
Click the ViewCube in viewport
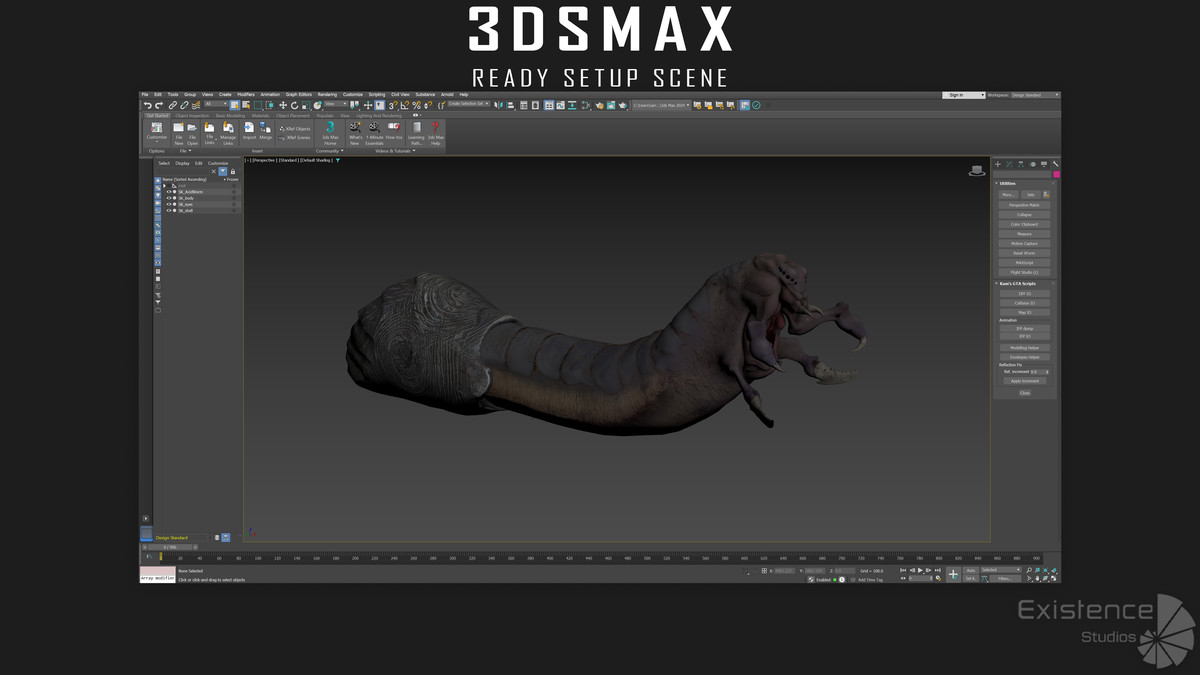(977, 171)
